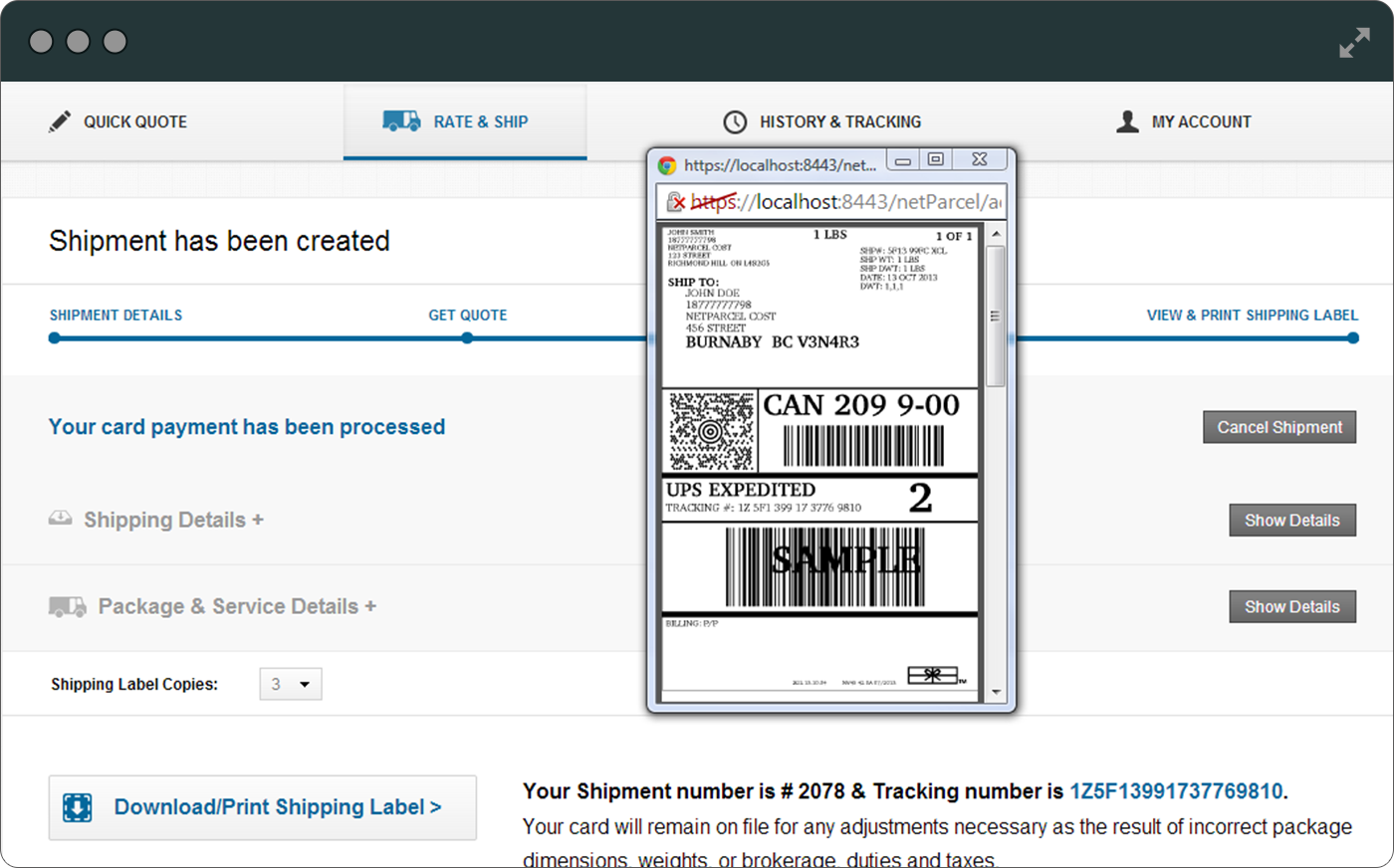1394x868 pixels.
Task: Click 'Your card payment has been processed' text
Action: 247,427
